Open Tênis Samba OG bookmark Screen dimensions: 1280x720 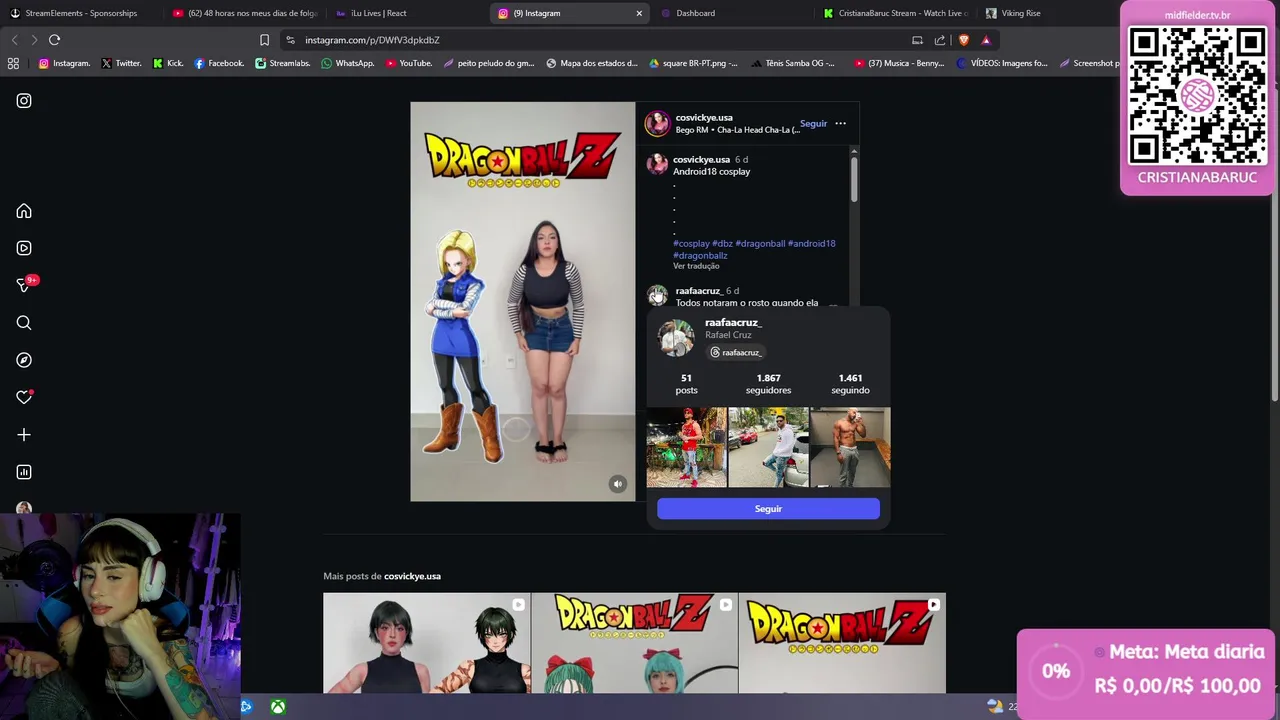point(793,63)
